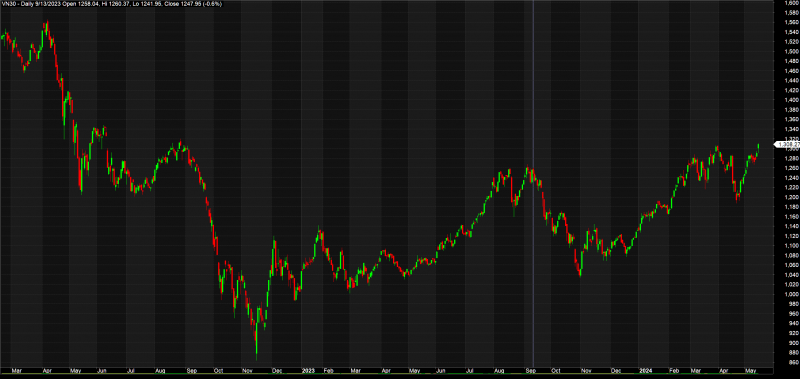Screen dimensions: 800x379
Task: Click the 1,000 price axis label
Action: tap(793, 294)
